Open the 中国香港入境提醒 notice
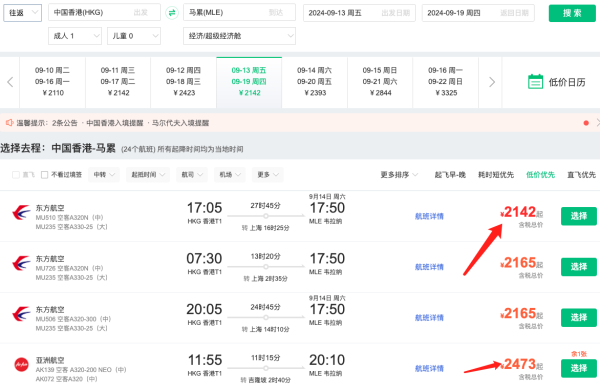This screenshot has height=391, width=600. coord(115,123)
